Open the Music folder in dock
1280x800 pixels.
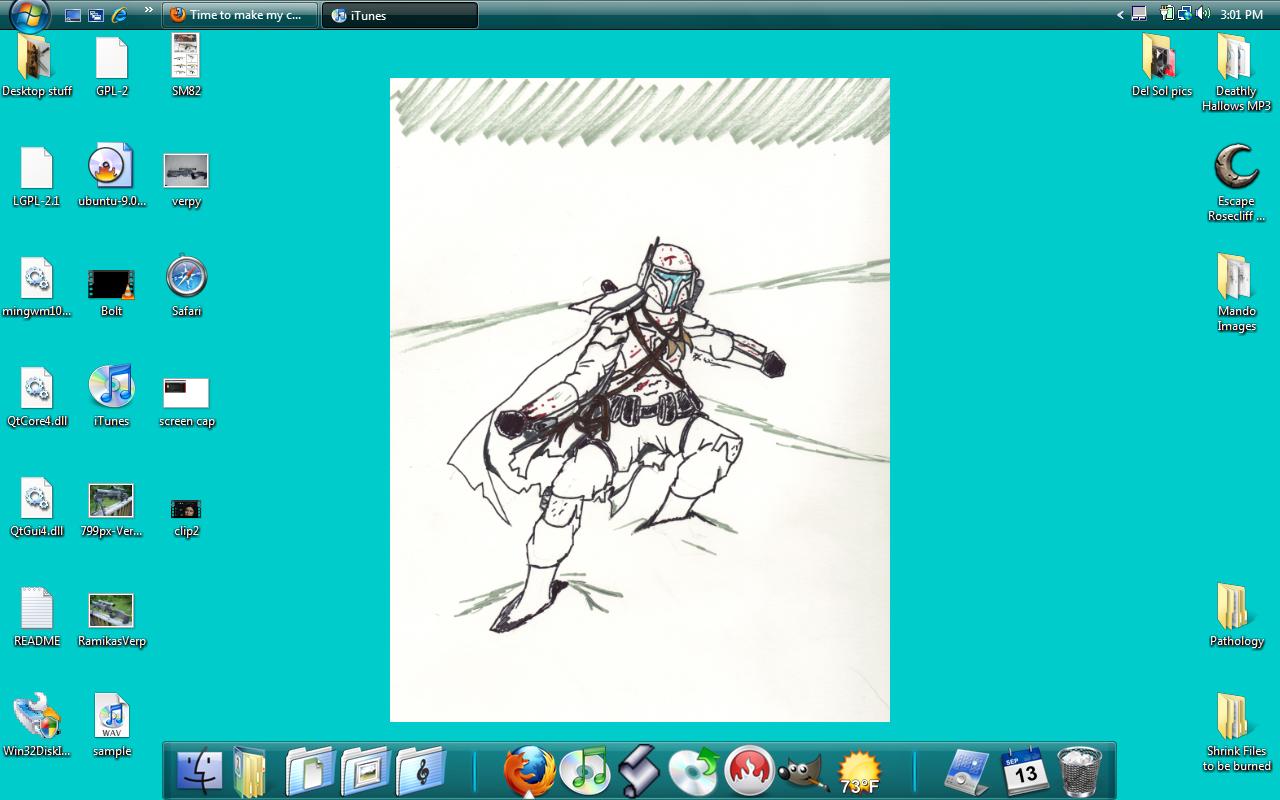pos(419,771)
